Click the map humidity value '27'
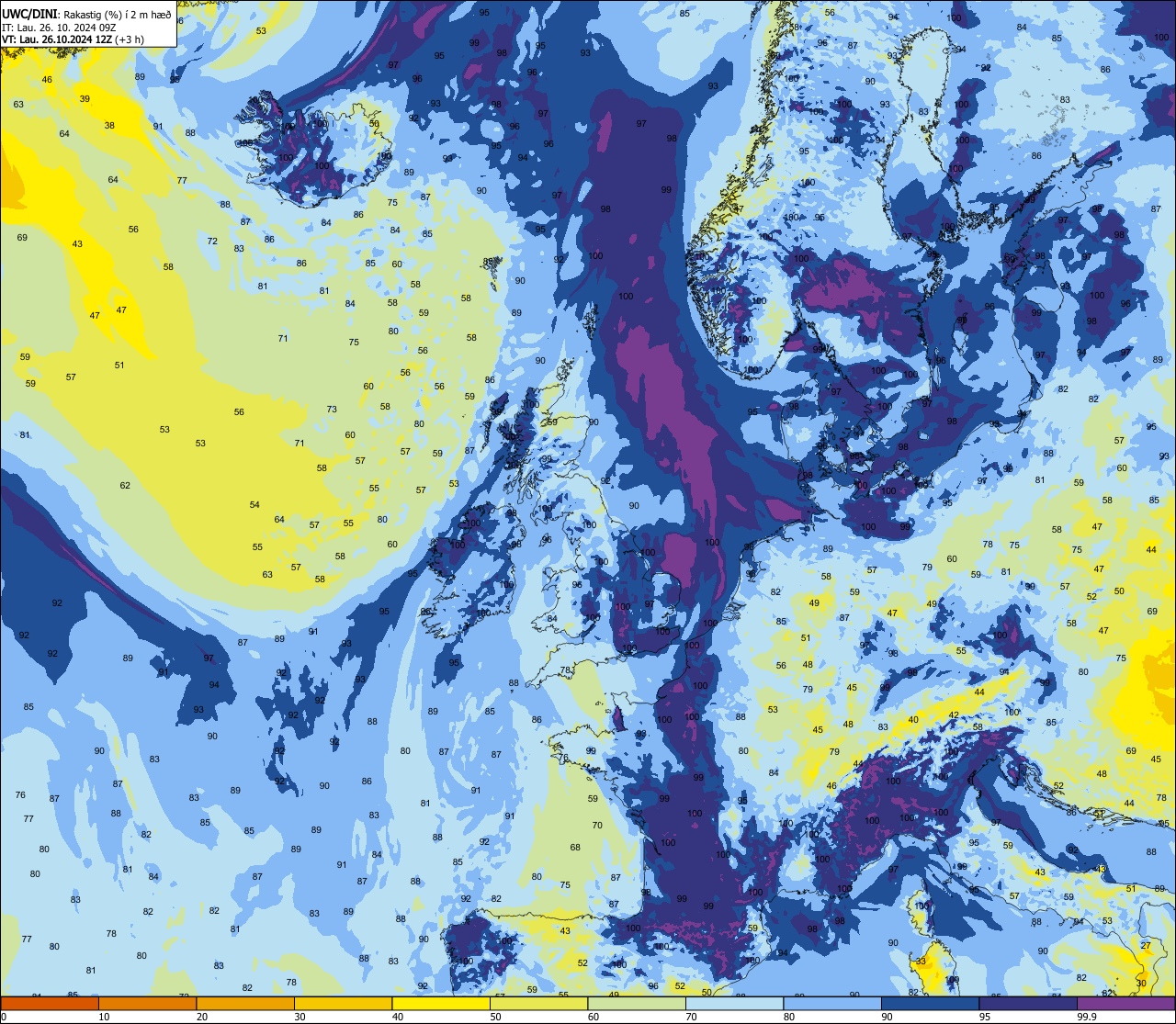1176x1024 pixels. pyautogui.click(x=1146, y=945)
